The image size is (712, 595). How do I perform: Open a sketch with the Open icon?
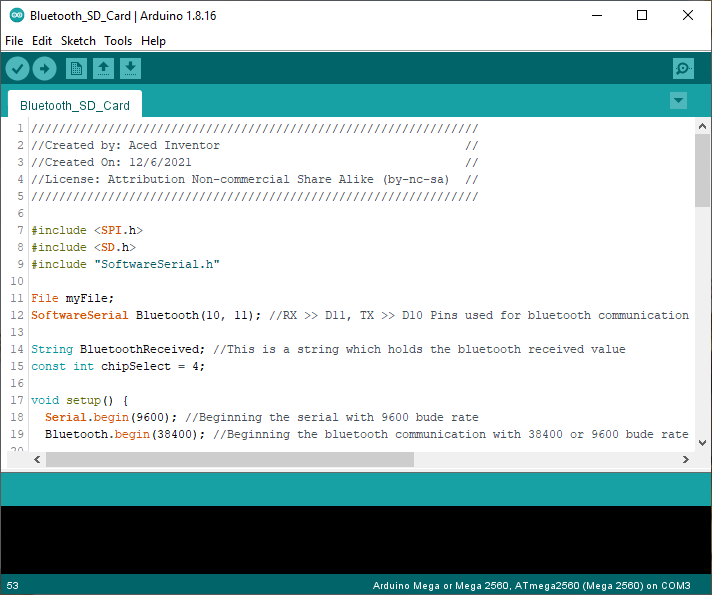(x=104, y=69)
